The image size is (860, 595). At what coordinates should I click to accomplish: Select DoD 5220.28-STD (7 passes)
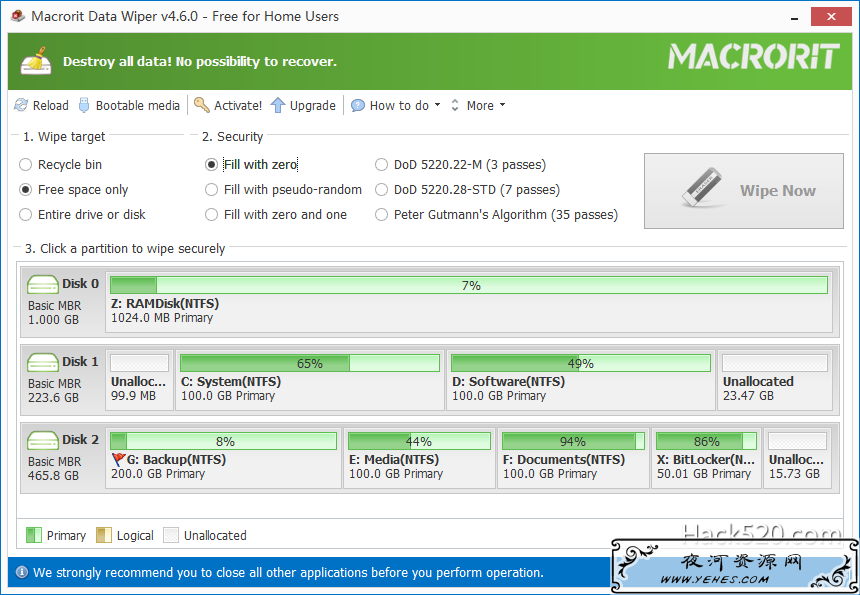[467, 190]
